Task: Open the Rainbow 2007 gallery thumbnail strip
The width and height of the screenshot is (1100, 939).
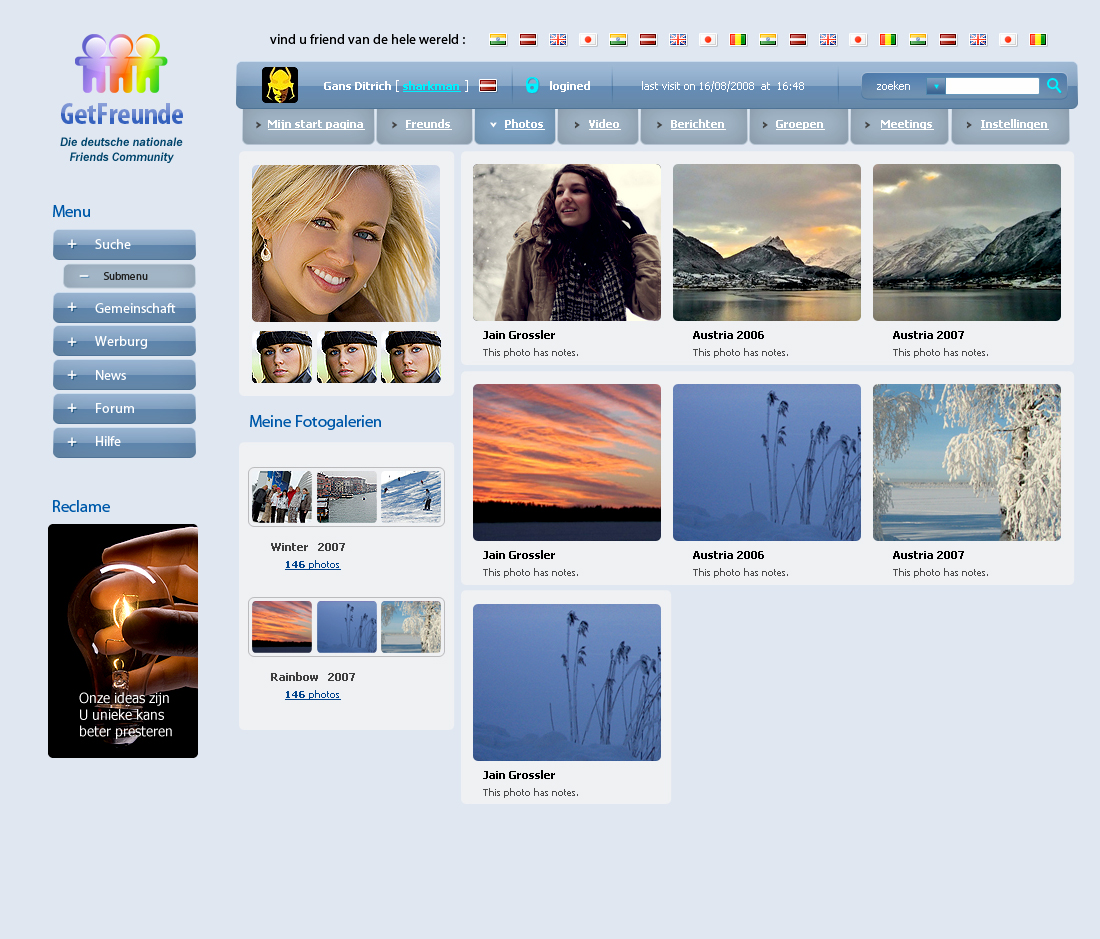Action: [x=347, y=627]
